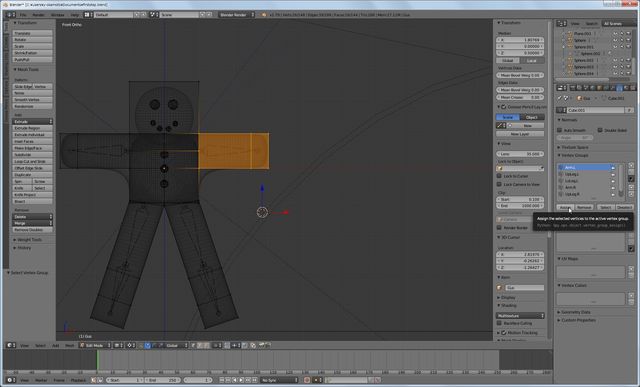Click the add vertex group plus icon

click(631, 165)
